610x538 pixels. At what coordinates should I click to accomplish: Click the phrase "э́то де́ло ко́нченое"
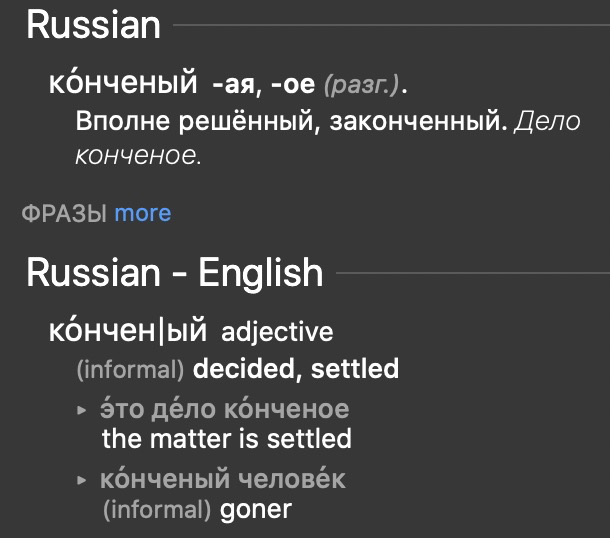pos(225,410)
